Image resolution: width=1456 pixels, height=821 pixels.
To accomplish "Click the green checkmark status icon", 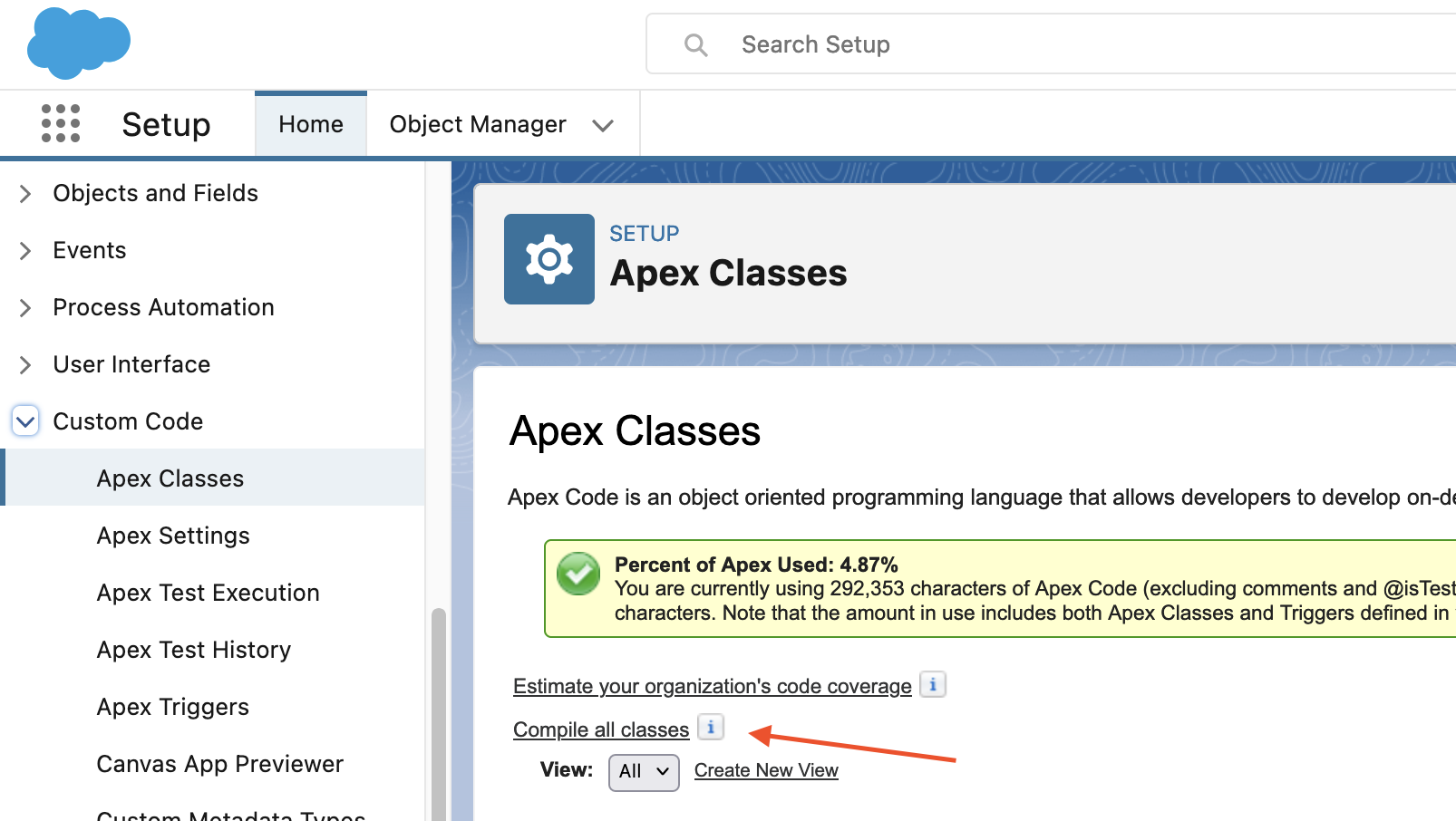I will click(x=578, y=574).
